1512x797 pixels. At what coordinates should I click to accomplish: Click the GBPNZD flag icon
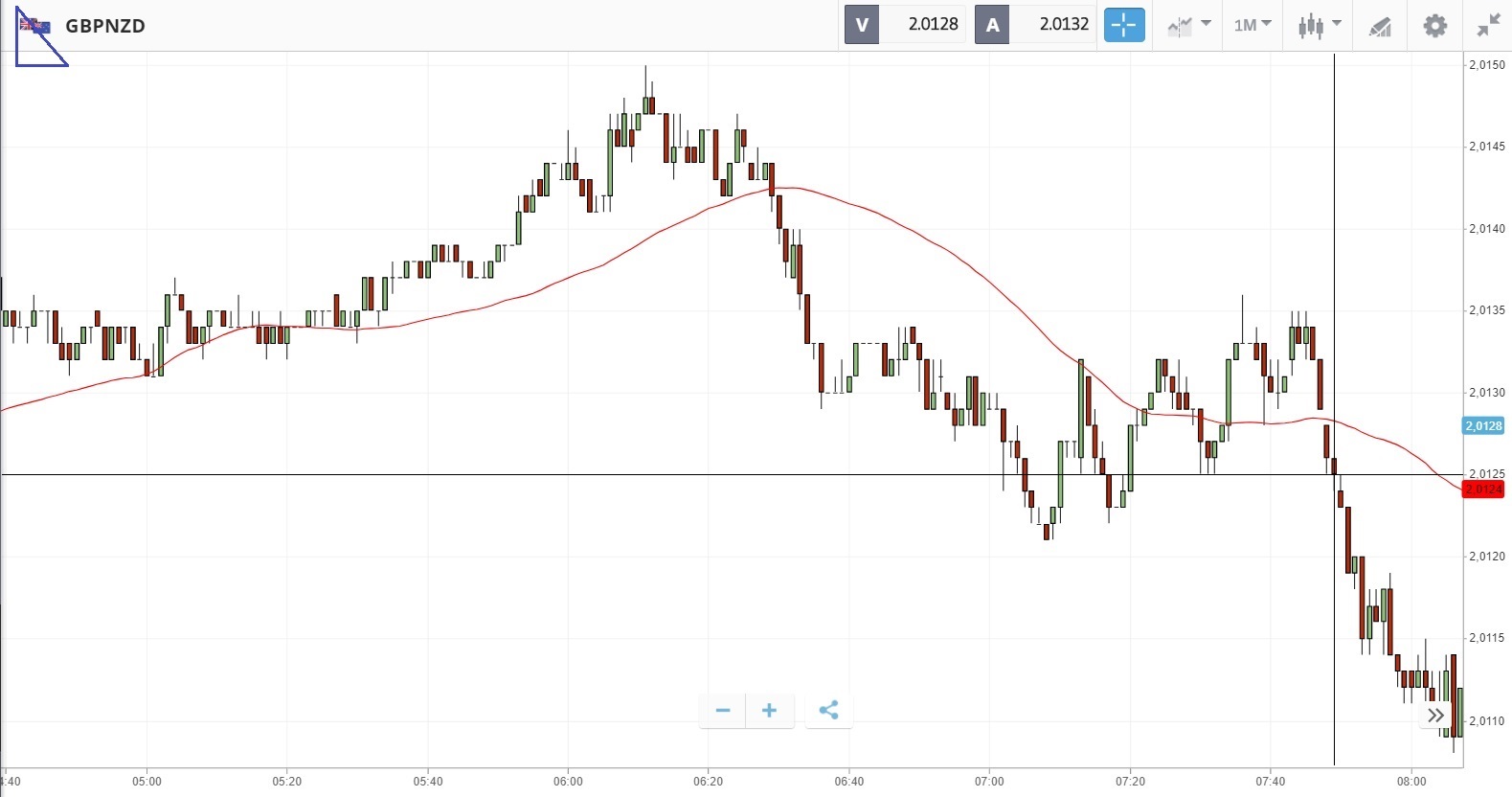pos(35,26)
